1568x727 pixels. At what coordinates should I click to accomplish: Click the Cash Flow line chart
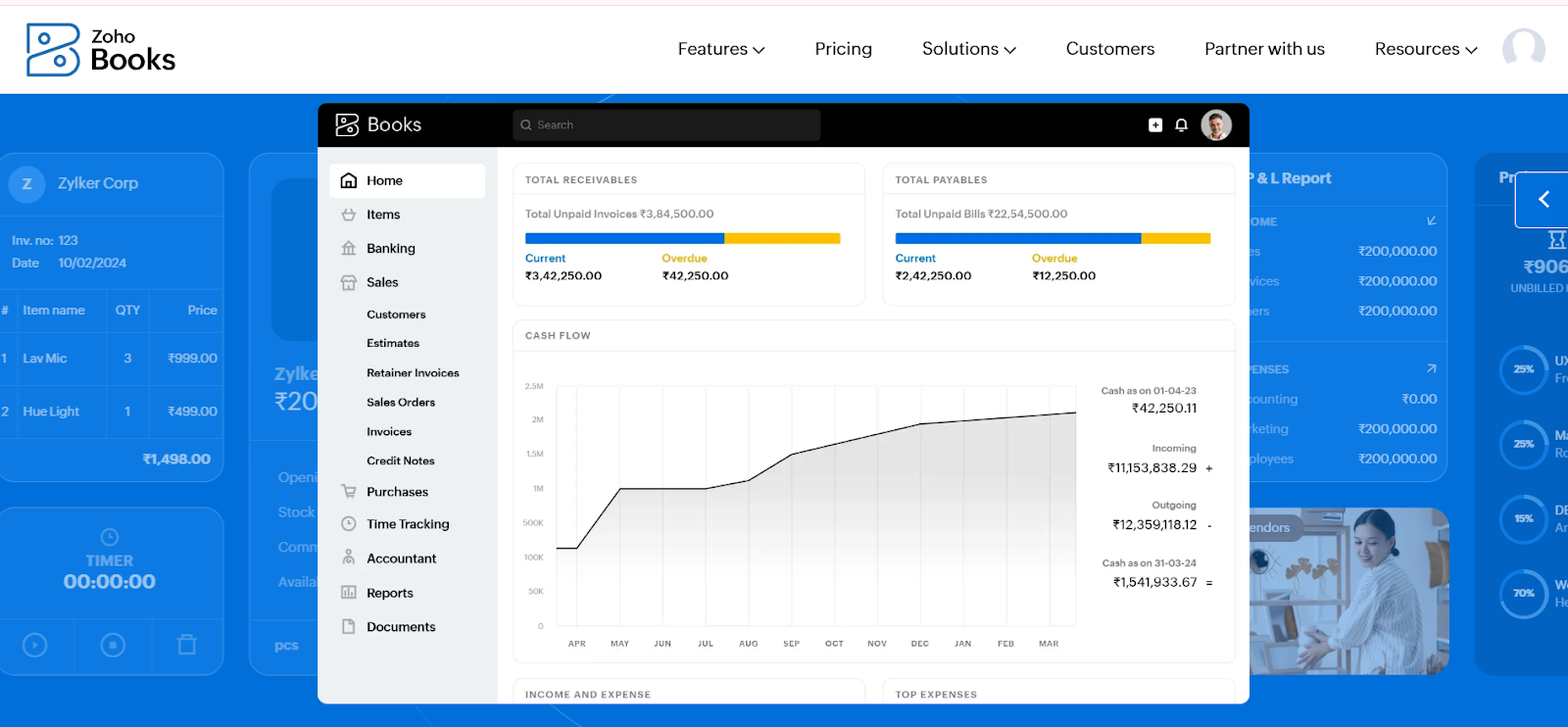(x=816, y=506)
